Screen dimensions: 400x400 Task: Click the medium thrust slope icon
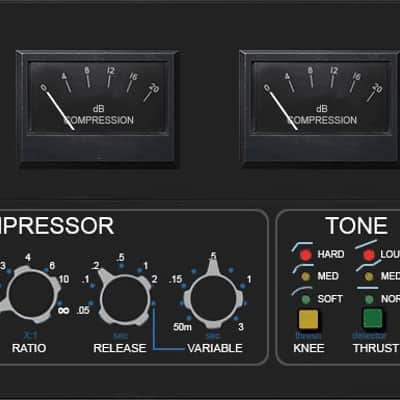[x=368, y=266]
